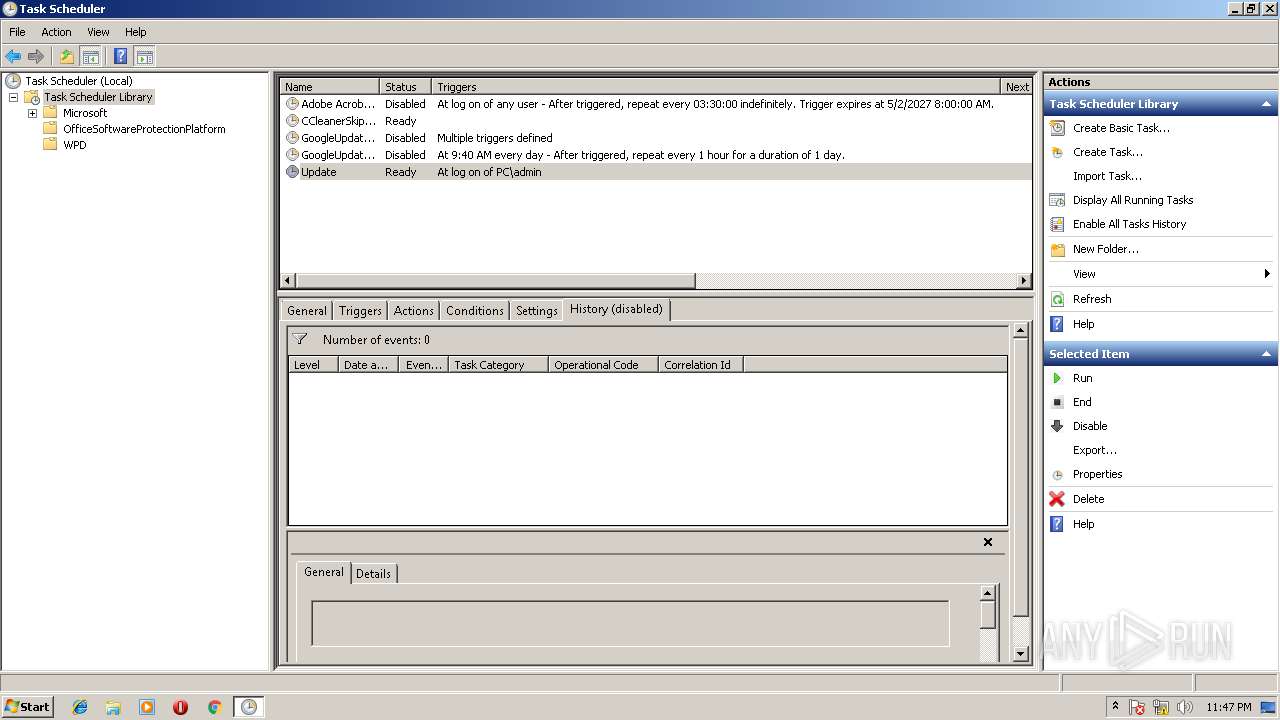
Task: Open the Action menu
Action: tap(56, 32)
